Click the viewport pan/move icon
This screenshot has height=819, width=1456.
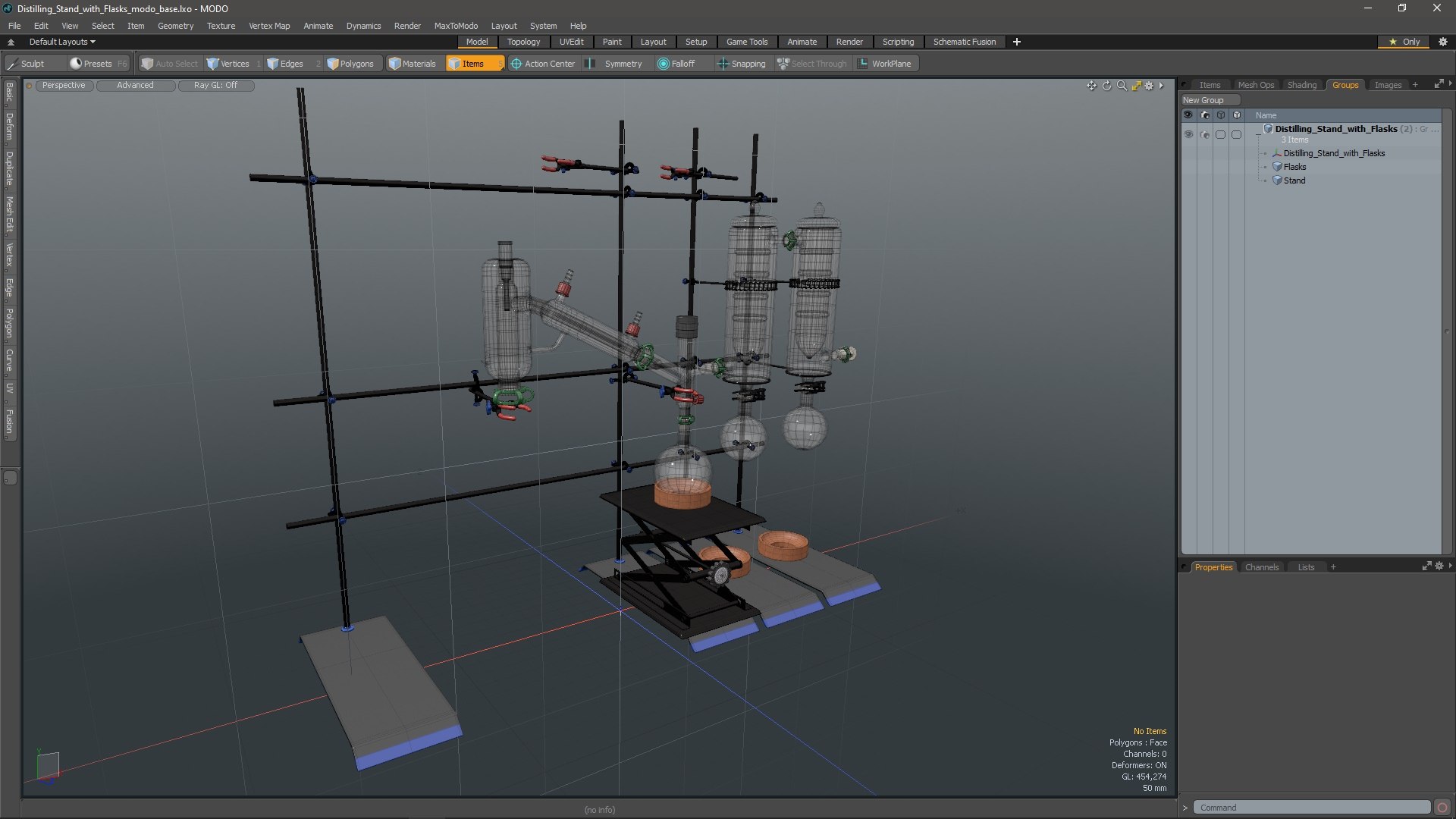click(x=1091, y=86)
